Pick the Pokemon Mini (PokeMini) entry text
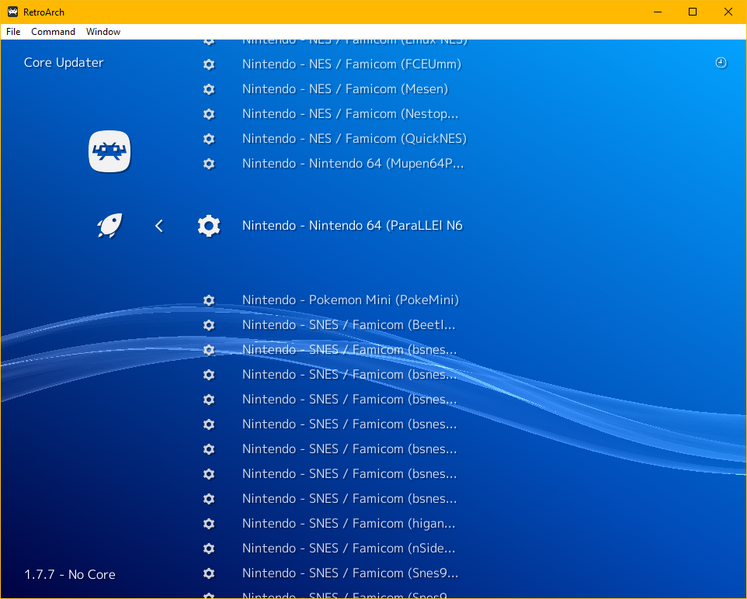 coord(350,300)
